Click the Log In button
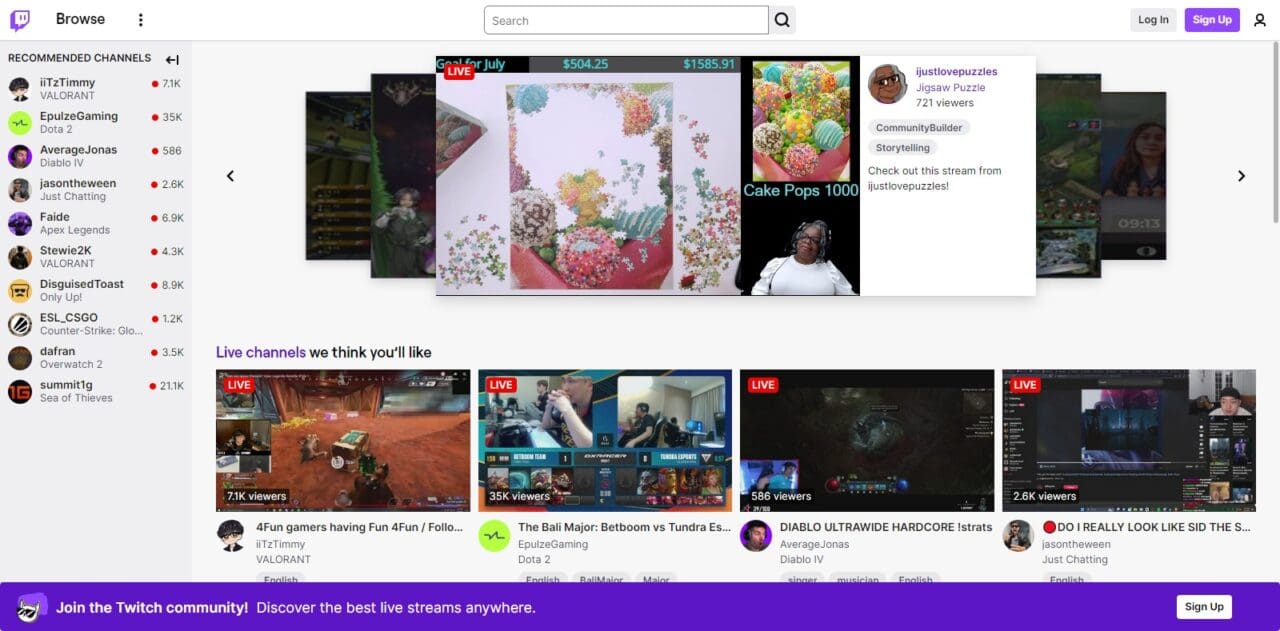The image size is (1280, 631). [1153, 20]
